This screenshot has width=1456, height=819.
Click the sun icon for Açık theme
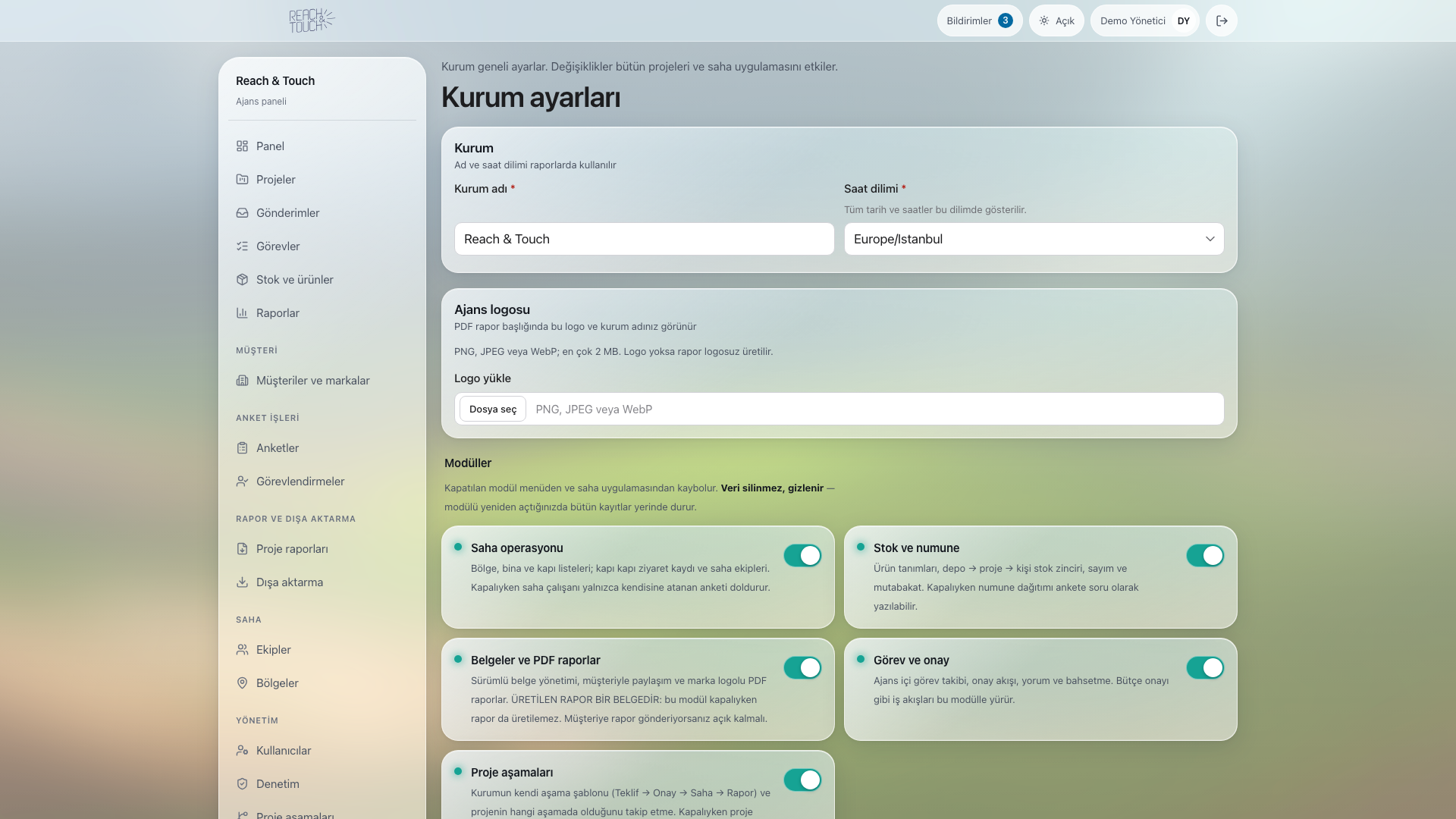pyautogui.click(x=1044, y=20)
